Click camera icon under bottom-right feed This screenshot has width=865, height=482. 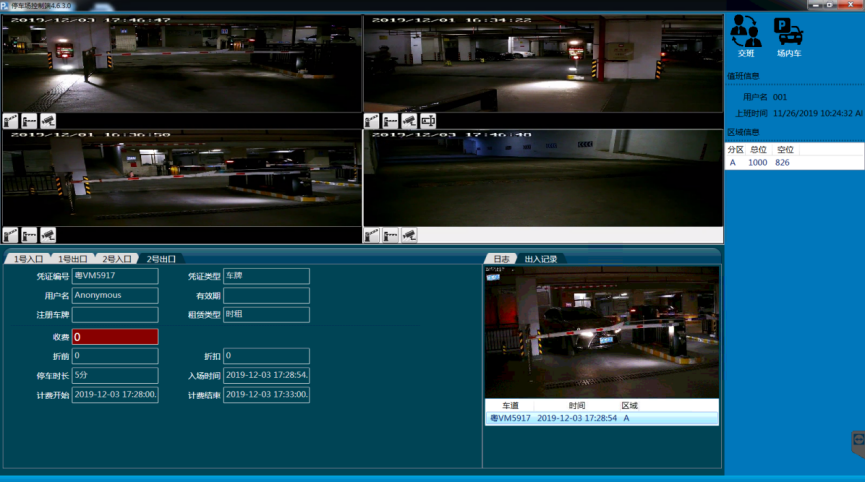[409, 235]
